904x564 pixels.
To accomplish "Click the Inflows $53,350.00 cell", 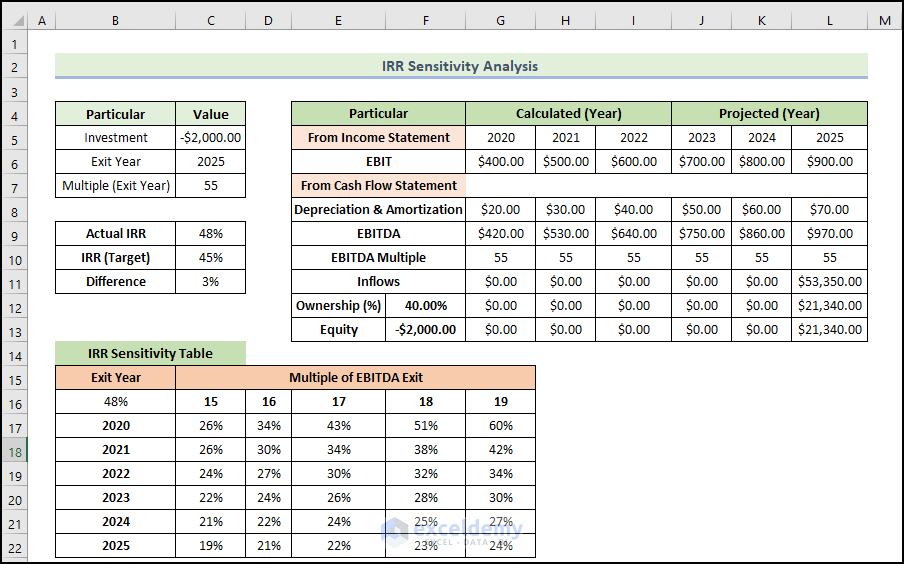I will (x=829, y=281).
